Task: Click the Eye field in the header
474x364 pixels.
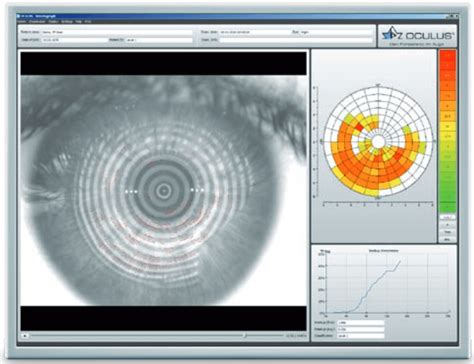Action: pyautogui.click(x=336, y=32)
